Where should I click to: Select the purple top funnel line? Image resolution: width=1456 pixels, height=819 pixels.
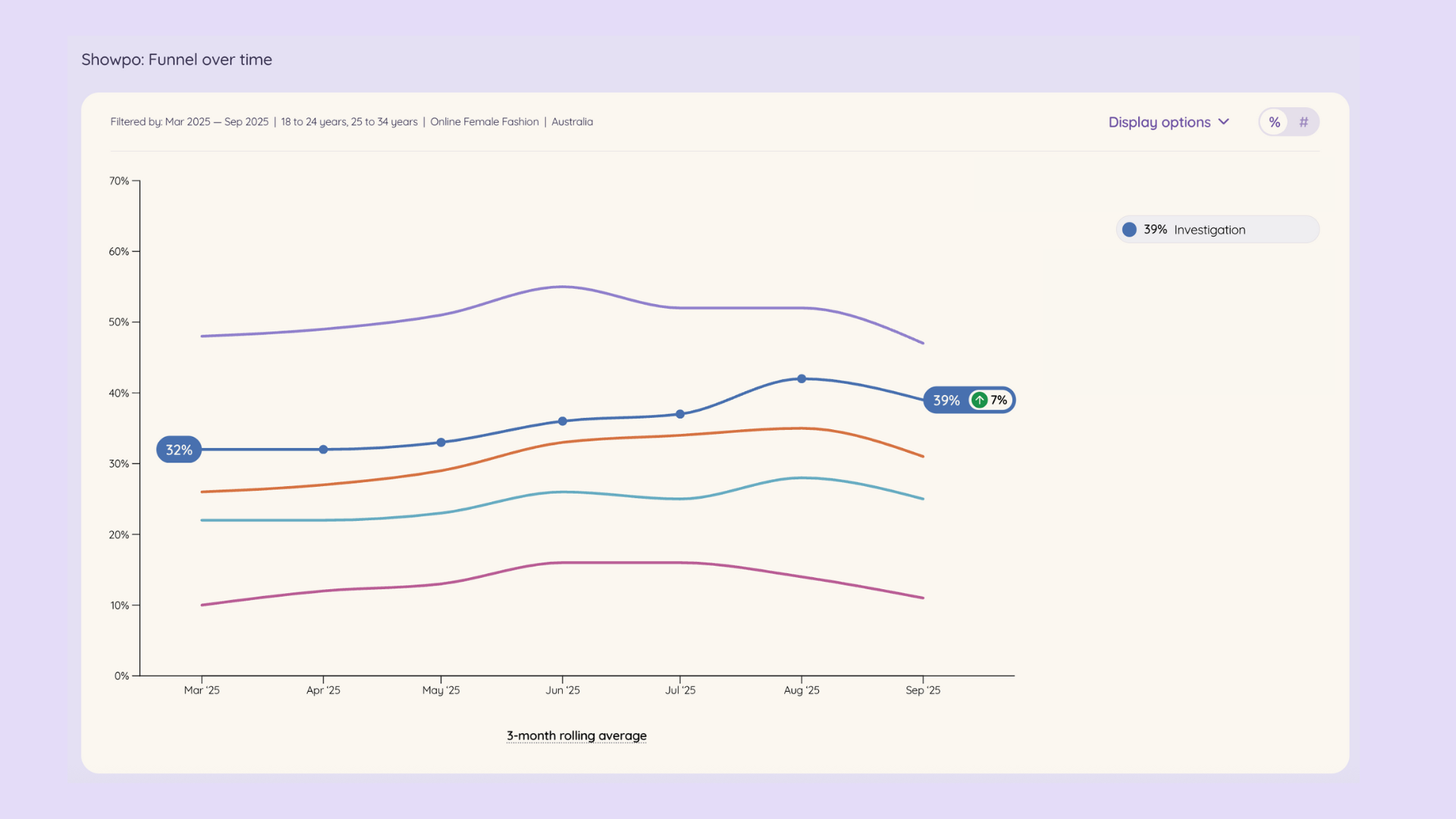[x=562, y=287]
